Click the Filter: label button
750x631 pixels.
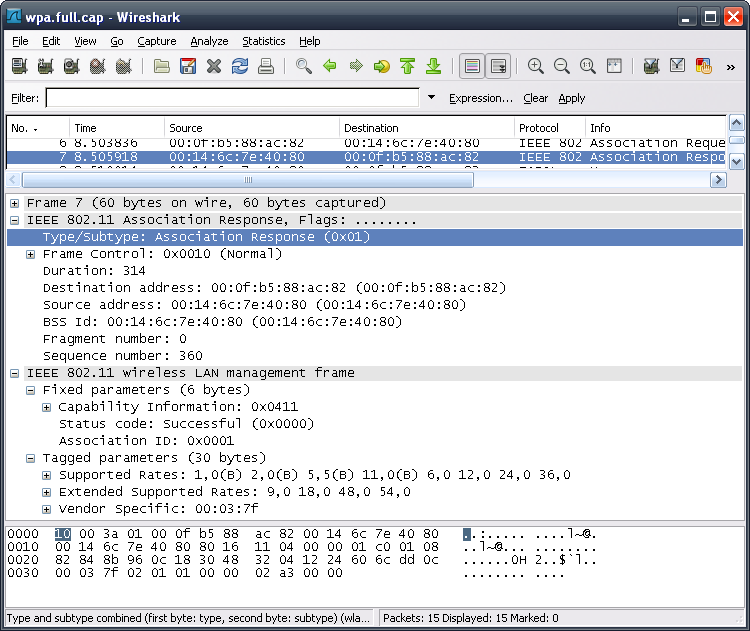coord(25,98)
